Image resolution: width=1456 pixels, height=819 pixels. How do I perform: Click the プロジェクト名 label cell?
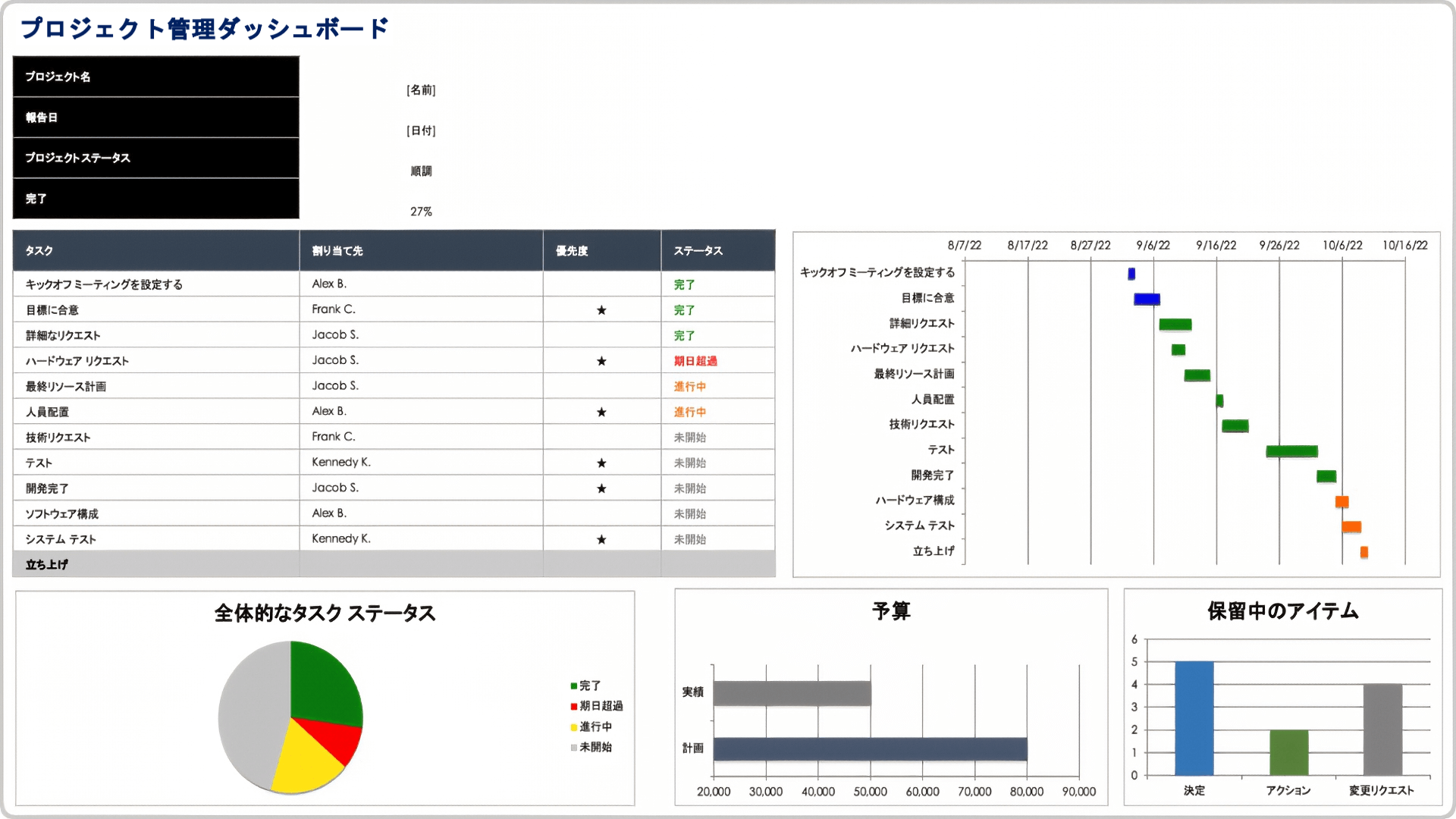coord(156,77)
